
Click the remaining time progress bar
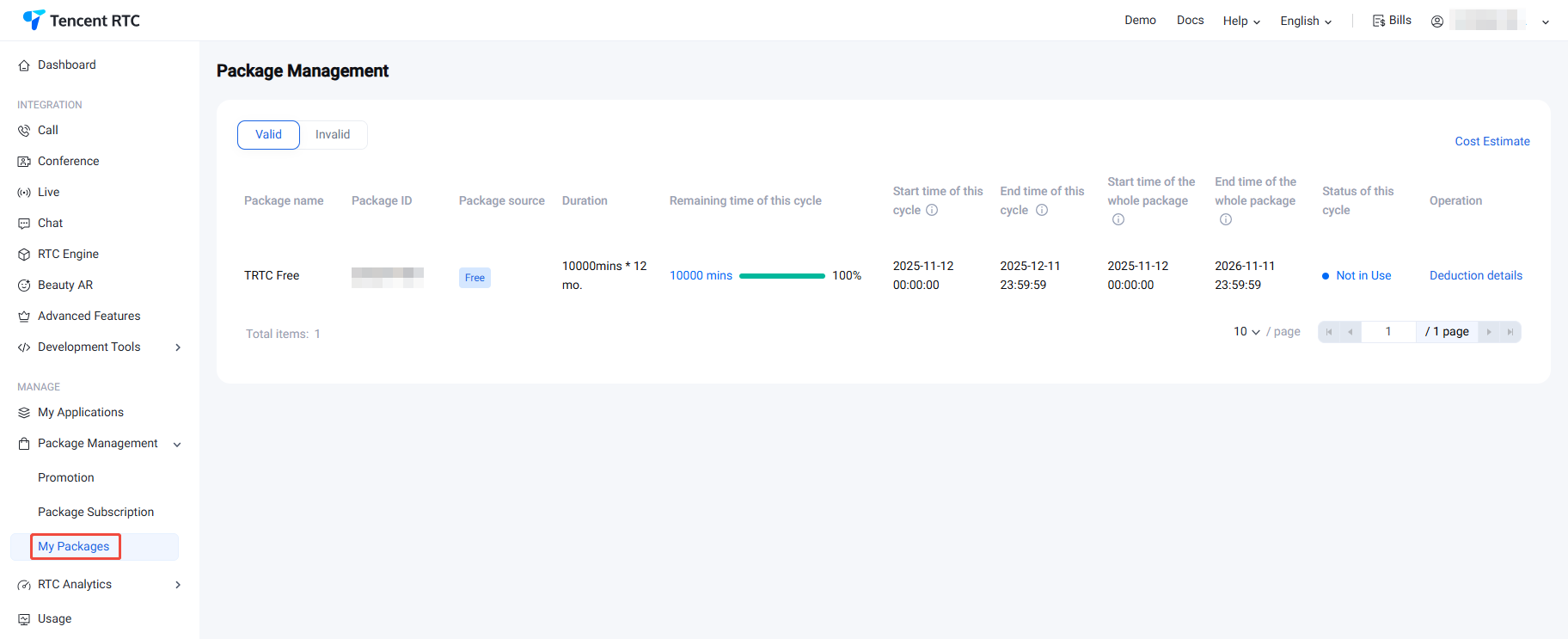(781, 276)
